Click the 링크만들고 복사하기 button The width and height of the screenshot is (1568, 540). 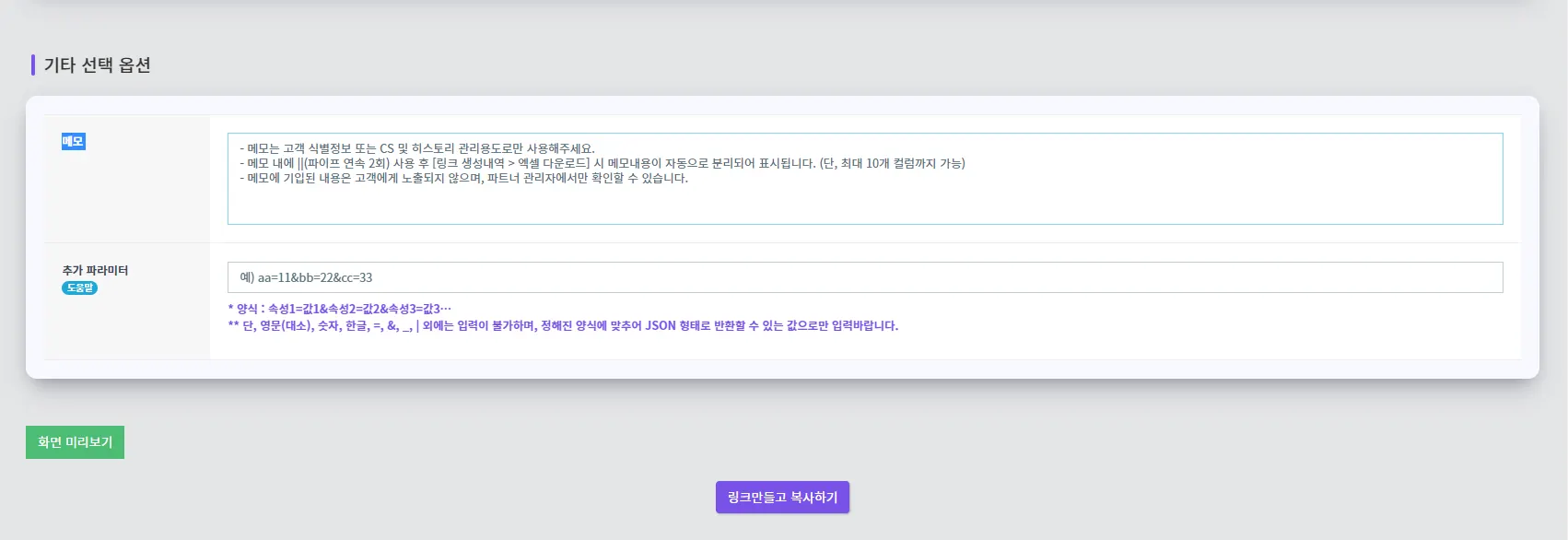tap(782, 498)
